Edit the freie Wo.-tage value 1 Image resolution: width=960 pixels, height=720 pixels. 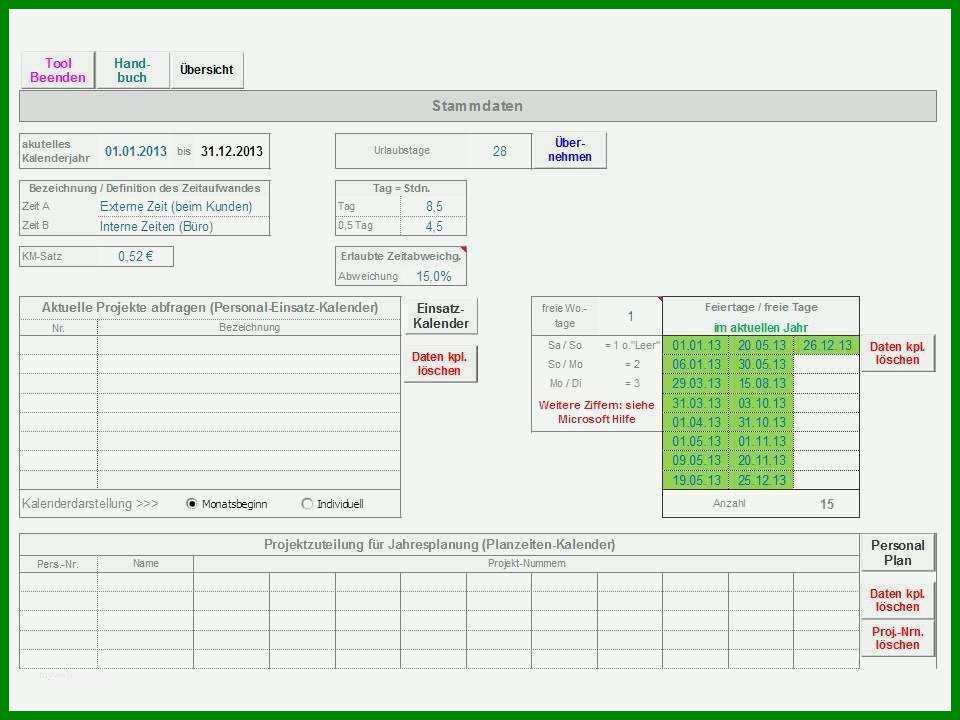point(630,316)
